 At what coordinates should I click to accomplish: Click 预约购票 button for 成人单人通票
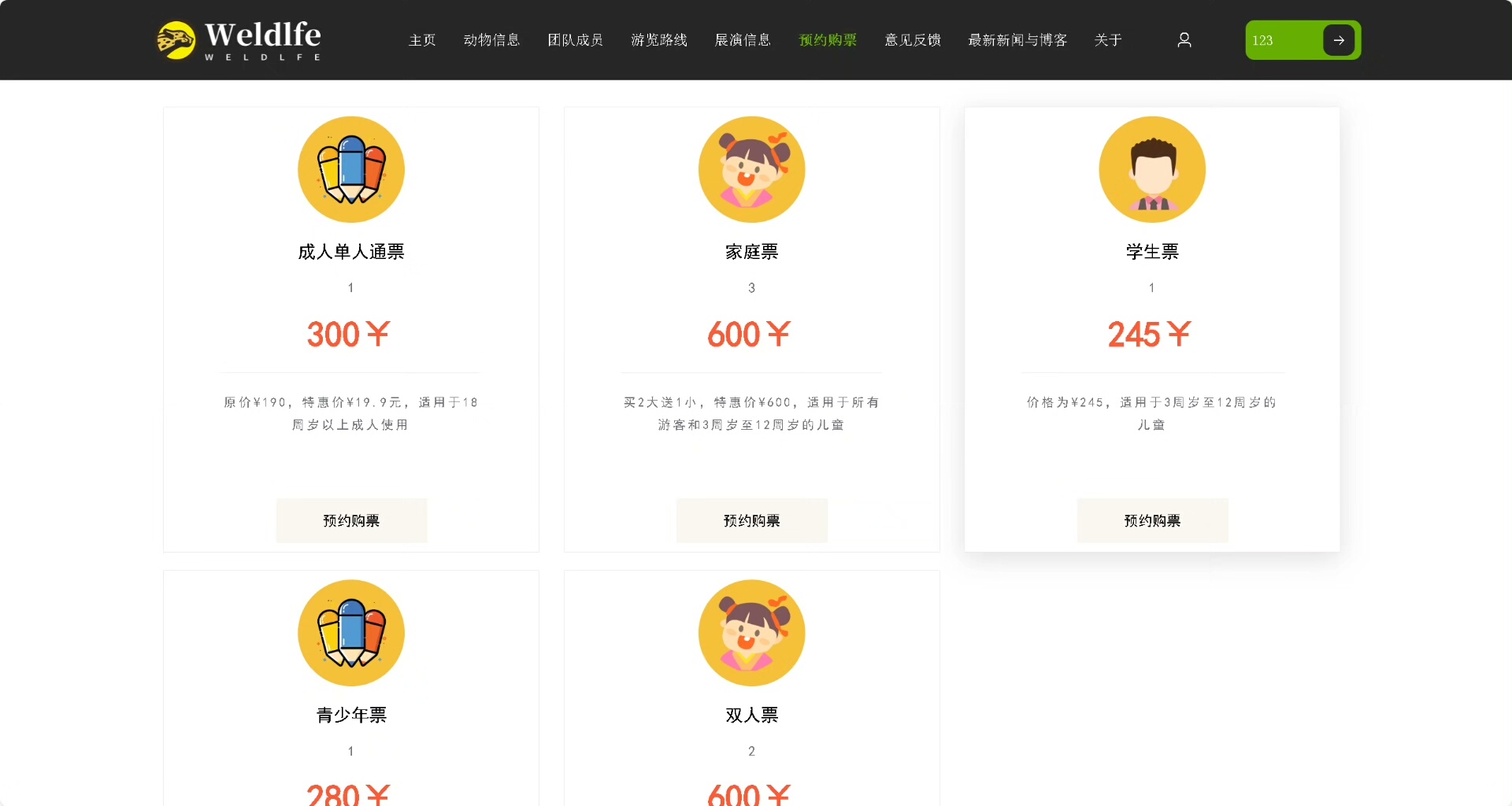pos(351,520)
